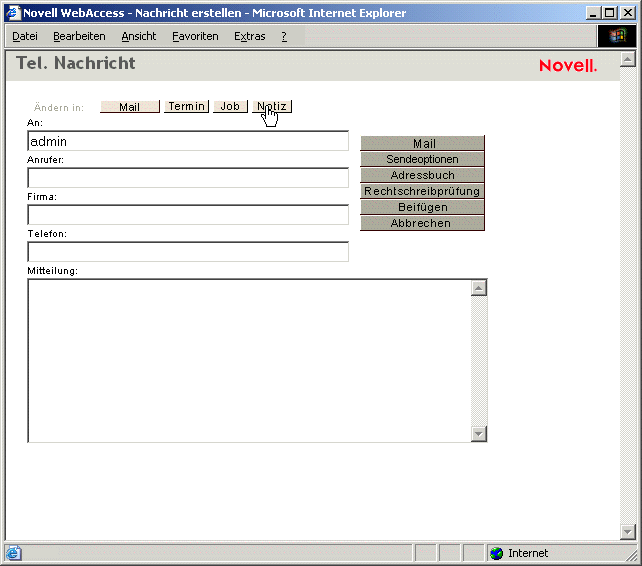
Task: Click the Windows flag throbber icon
Action: 617,36
